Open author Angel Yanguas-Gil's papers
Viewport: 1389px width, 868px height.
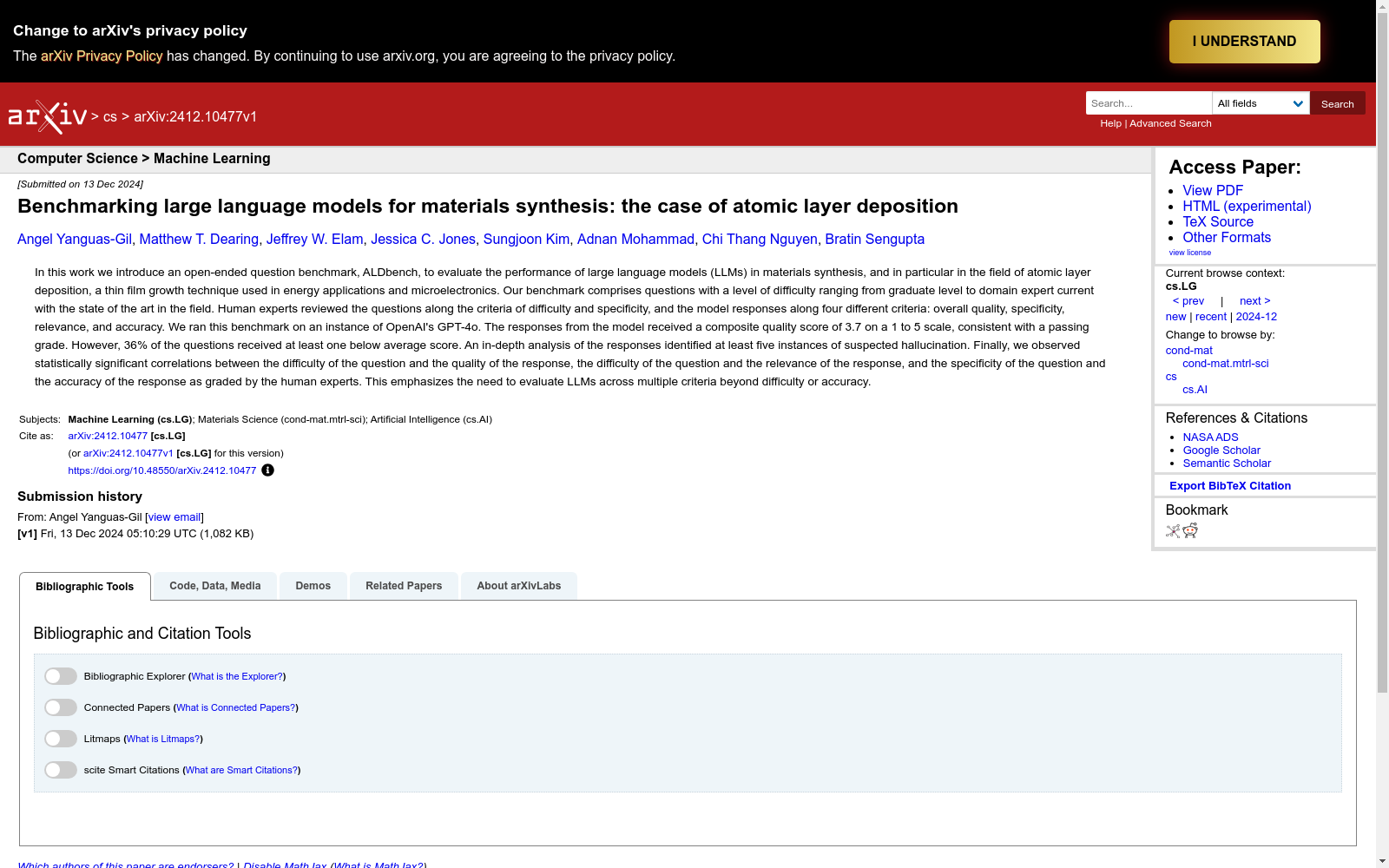pyautogui.click(x=75, y=240)
